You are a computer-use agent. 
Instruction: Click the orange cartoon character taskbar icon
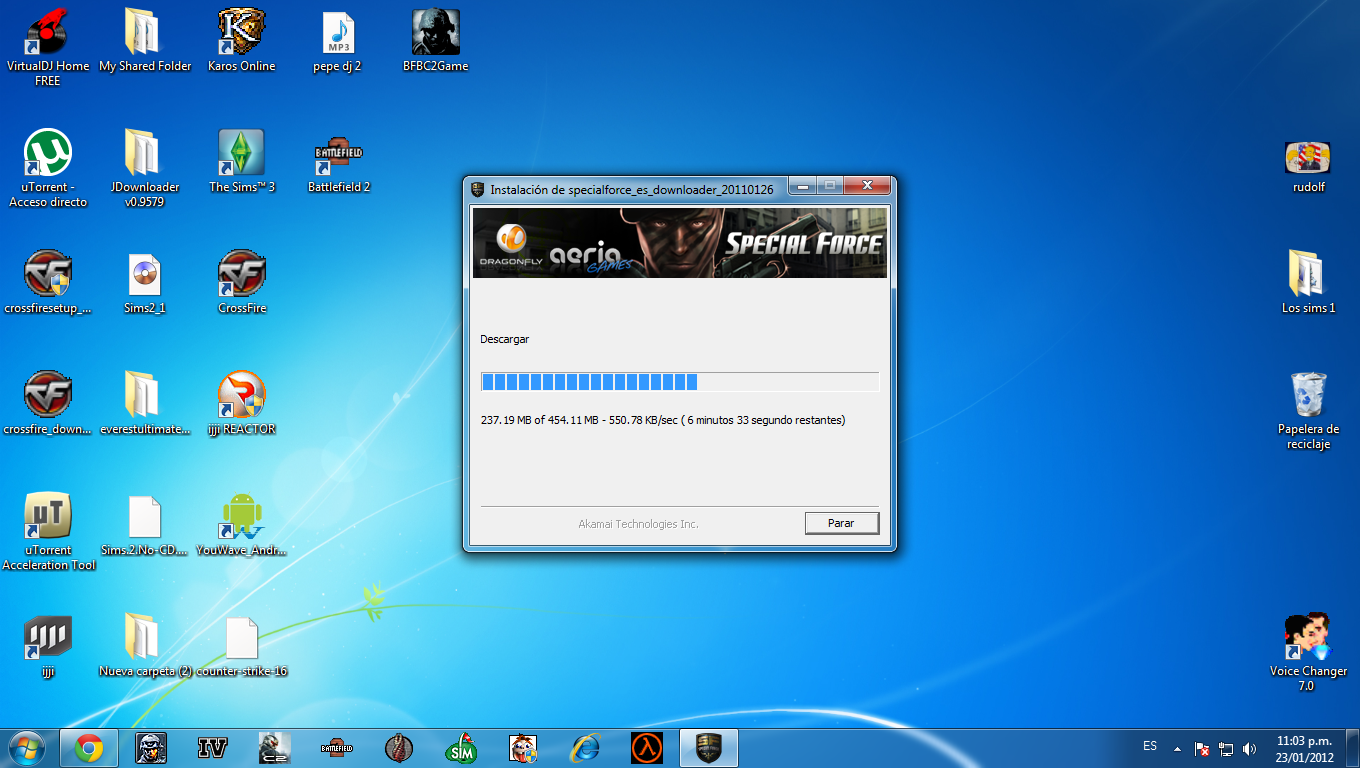(523, 748)
